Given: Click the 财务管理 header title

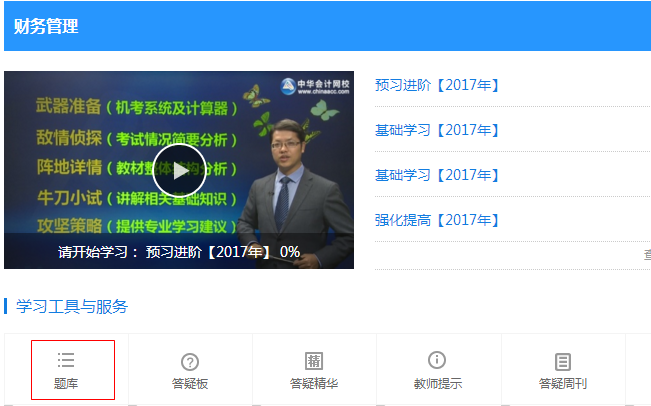Looking at the screenshot, I should point(46,26).
